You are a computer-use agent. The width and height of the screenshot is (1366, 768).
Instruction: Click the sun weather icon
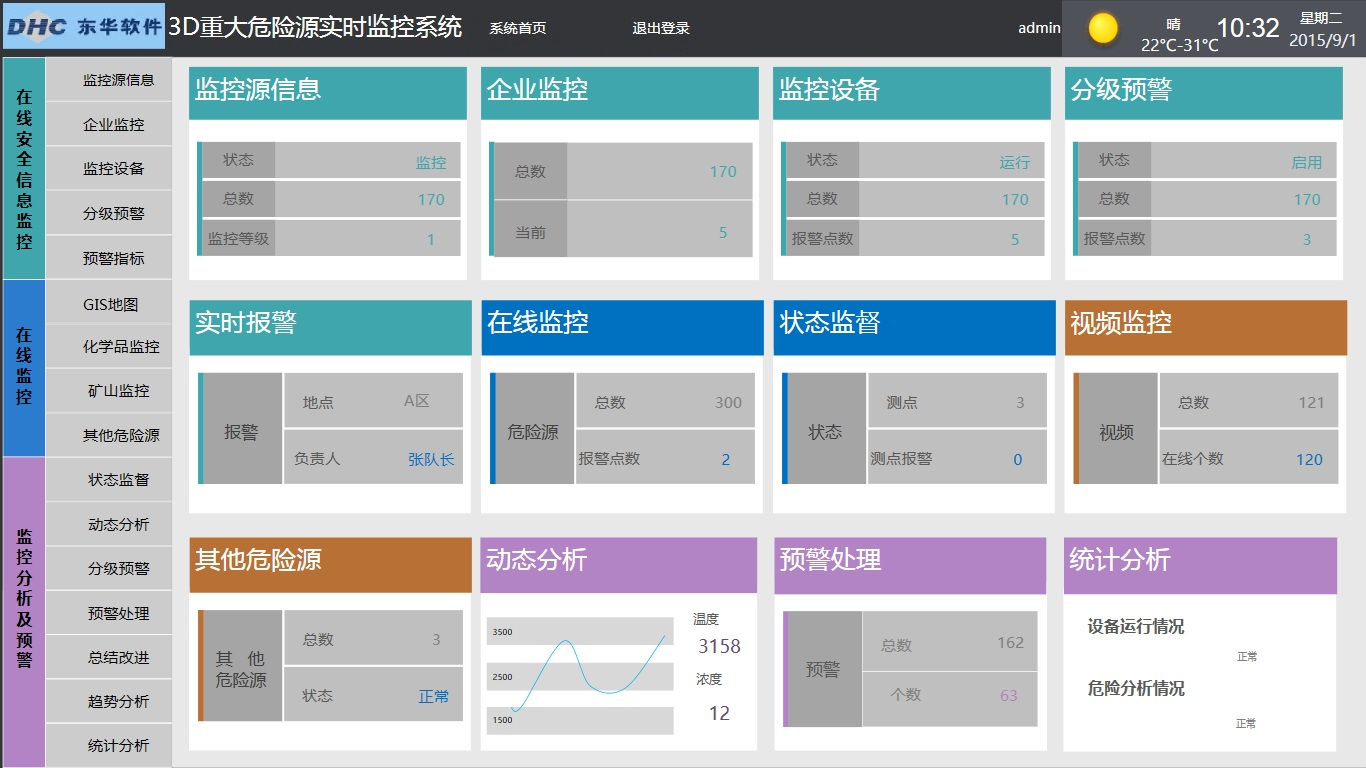(x=1103, y=28)
